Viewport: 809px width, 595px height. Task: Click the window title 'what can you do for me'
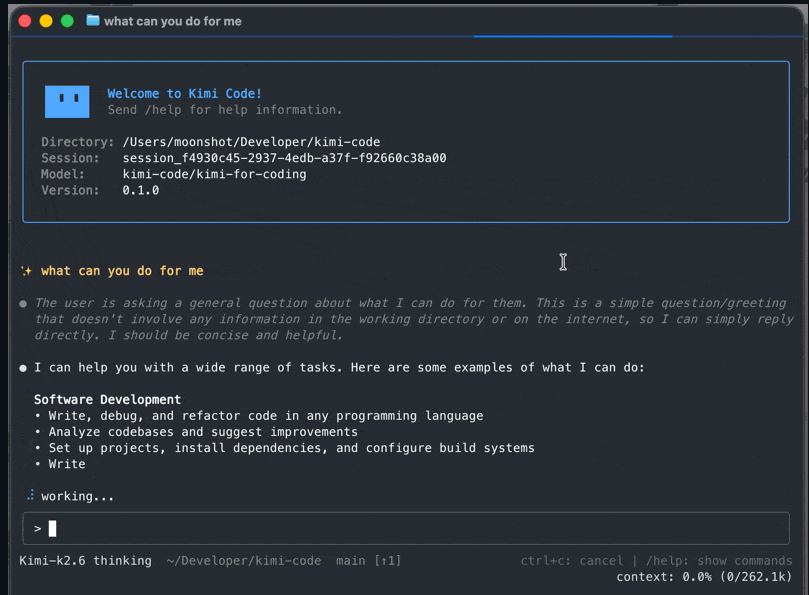173,21
